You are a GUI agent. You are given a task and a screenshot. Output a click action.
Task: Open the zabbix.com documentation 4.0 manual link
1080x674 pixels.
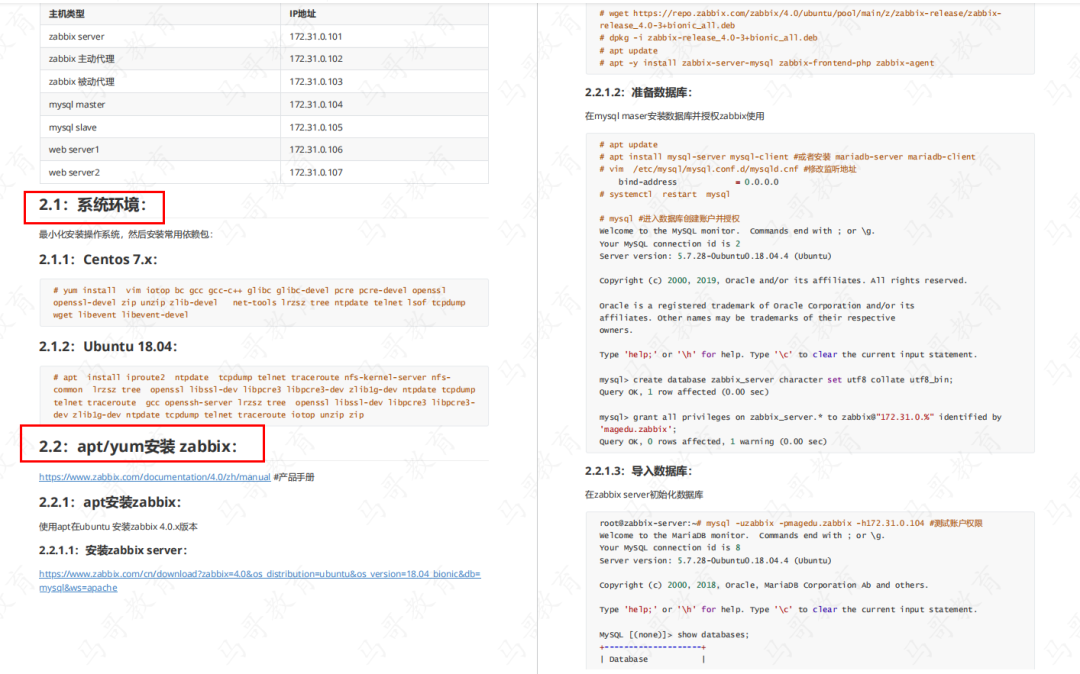point(154,477)
